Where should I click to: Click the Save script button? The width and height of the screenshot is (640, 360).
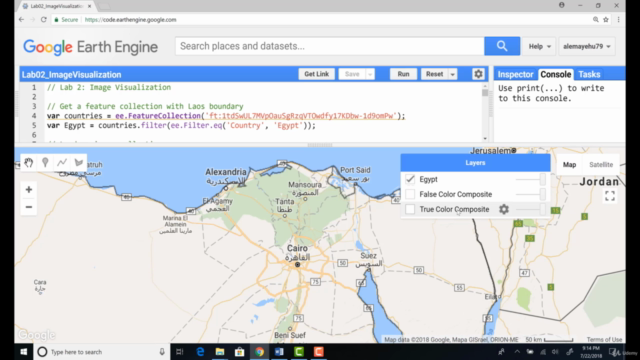coord(352,74)
